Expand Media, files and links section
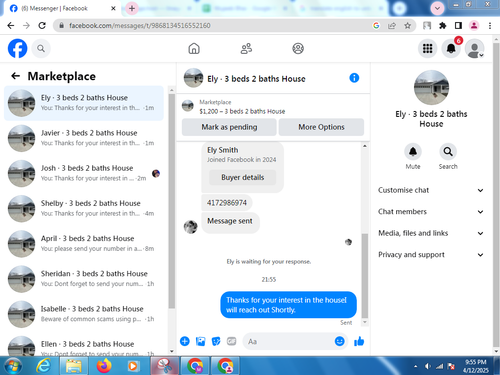This screenshot has width=500, height=375. 431,233
